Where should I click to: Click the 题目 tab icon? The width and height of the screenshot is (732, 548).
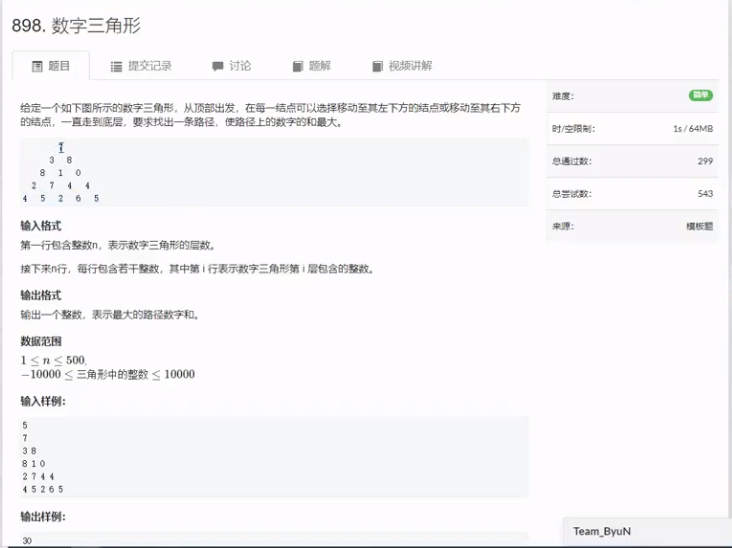click(37, 66)
